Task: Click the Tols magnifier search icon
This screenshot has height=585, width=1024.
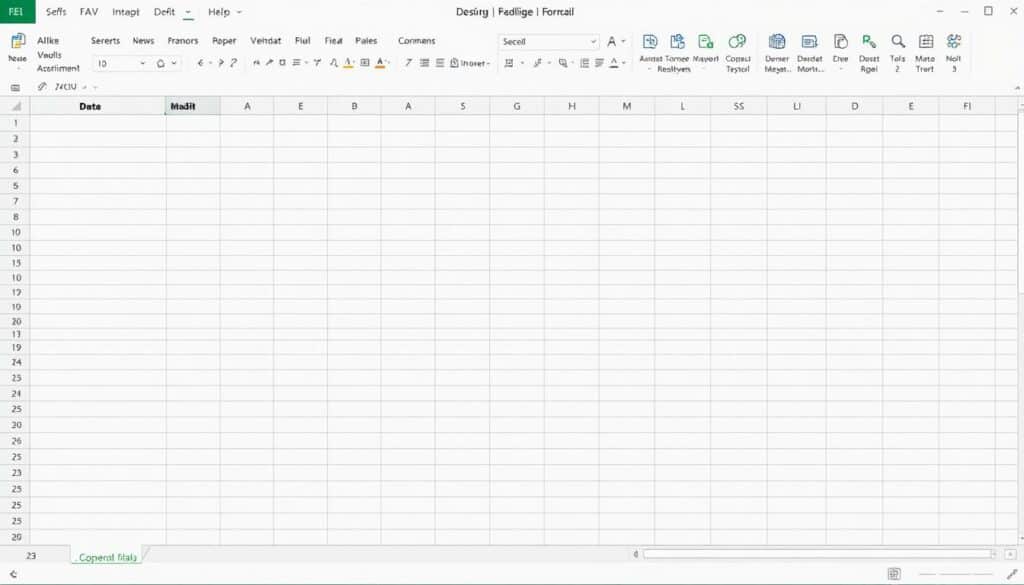Action: (x=898, y=42)
